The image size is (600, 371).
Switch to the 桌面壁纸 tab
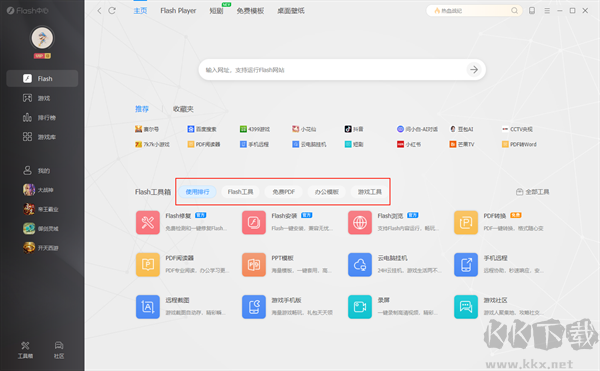291,11
